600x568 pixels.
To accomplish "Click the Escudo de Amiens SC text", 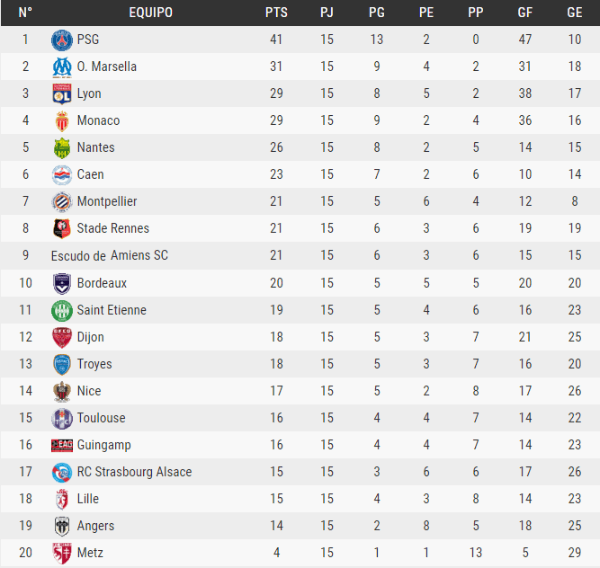I will point(109,256).
